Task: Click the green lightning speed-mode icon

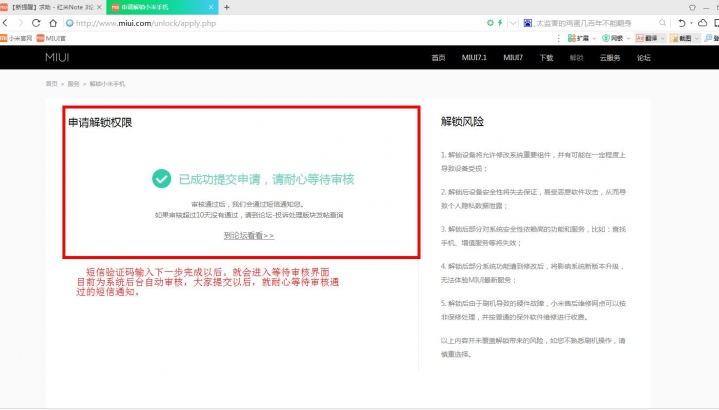Action: [x=500, y=22]
